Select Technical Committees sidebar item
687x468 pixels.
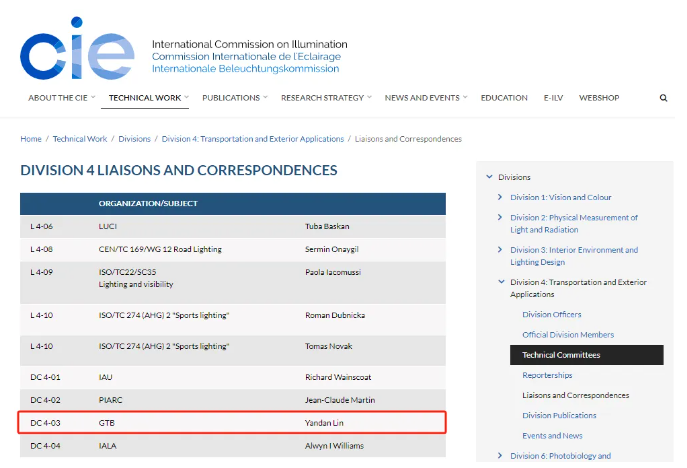[x=586, y=355]
